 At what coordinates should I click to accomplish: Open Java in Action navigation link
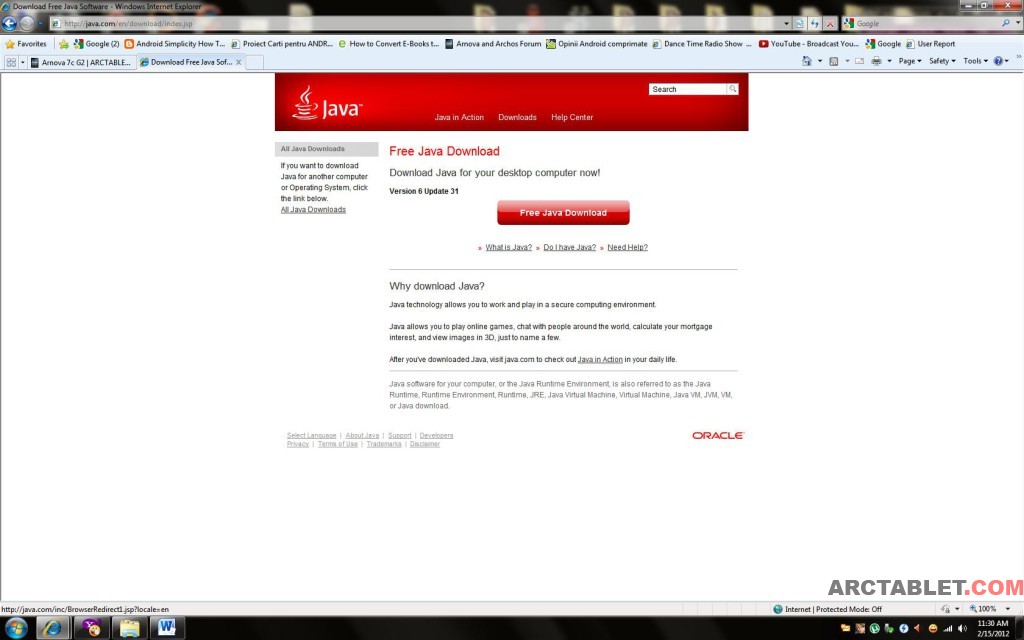click(x=459, y=118)
